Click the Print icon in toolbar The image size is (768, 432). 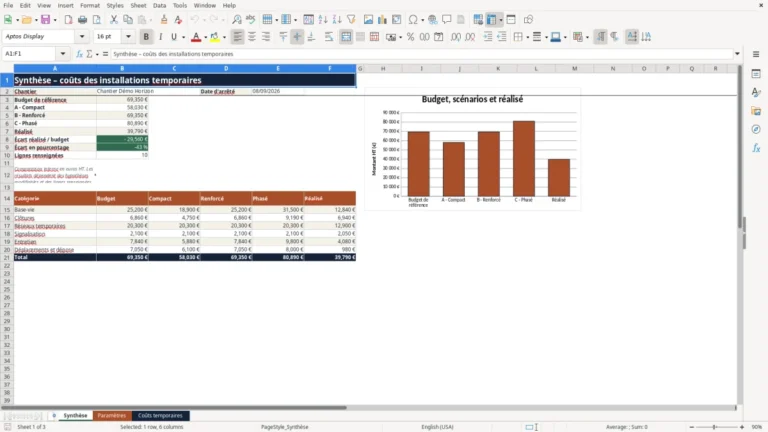[x=82, y=20]
